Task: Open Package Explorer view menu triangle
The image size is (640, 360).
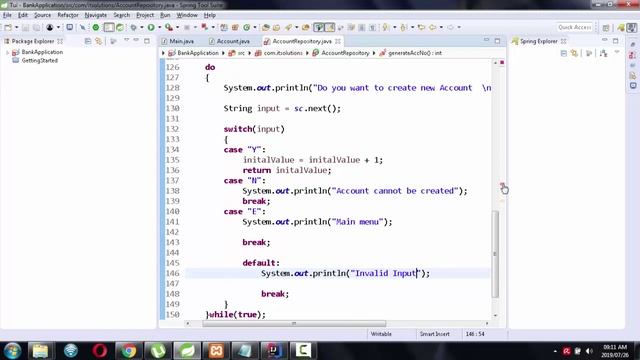Action: pyautogui.click(x=127, y=40)
